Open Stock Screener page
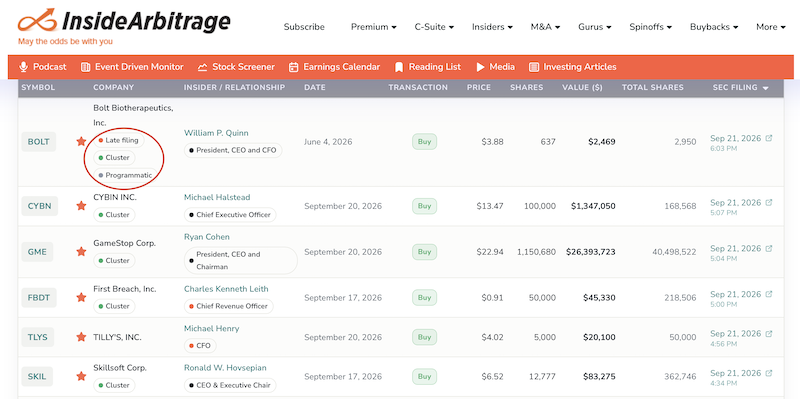 click(243, 67)
